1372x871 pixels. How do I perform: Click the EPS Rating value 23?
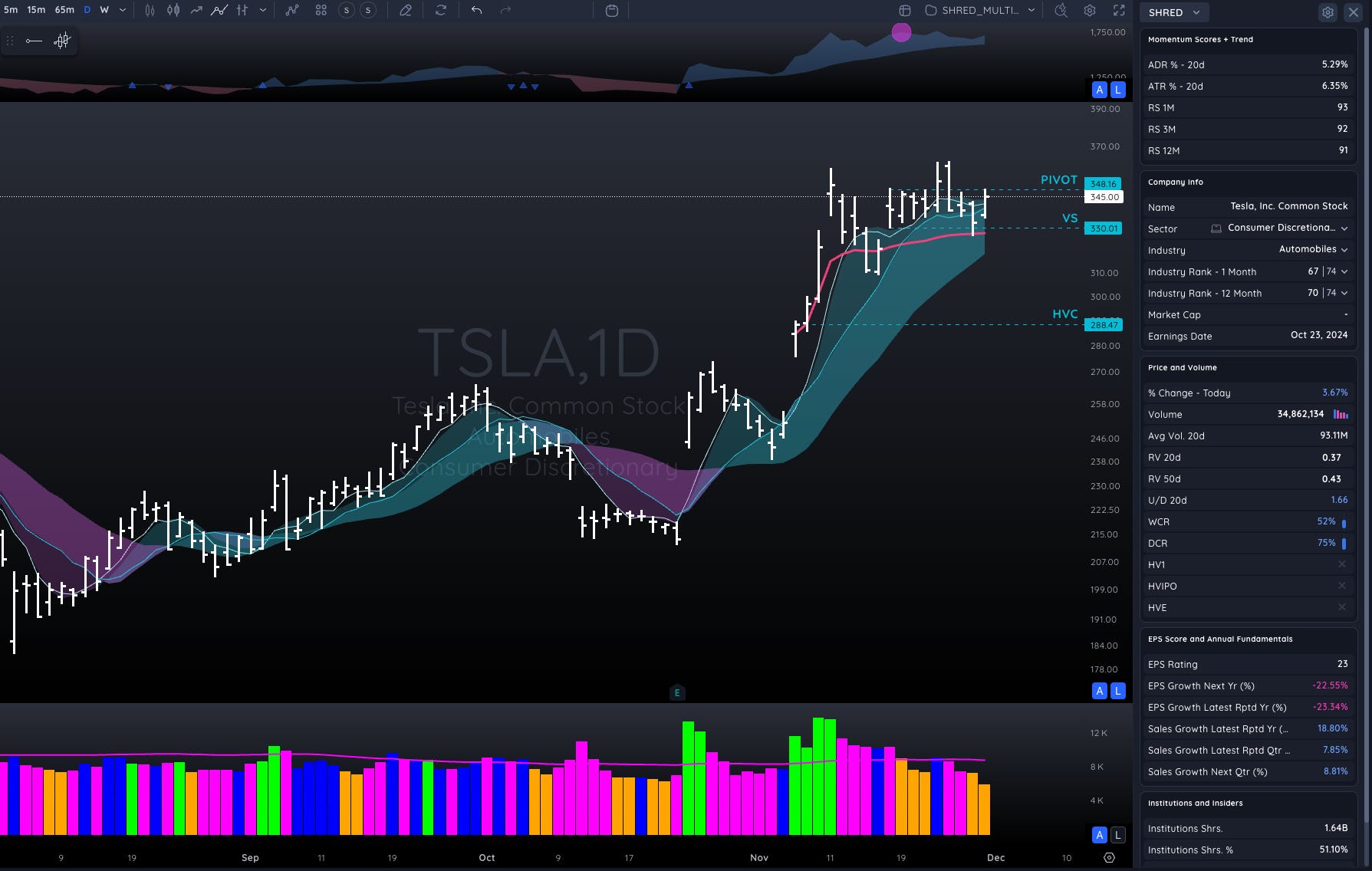click(x=1342, y=664)
